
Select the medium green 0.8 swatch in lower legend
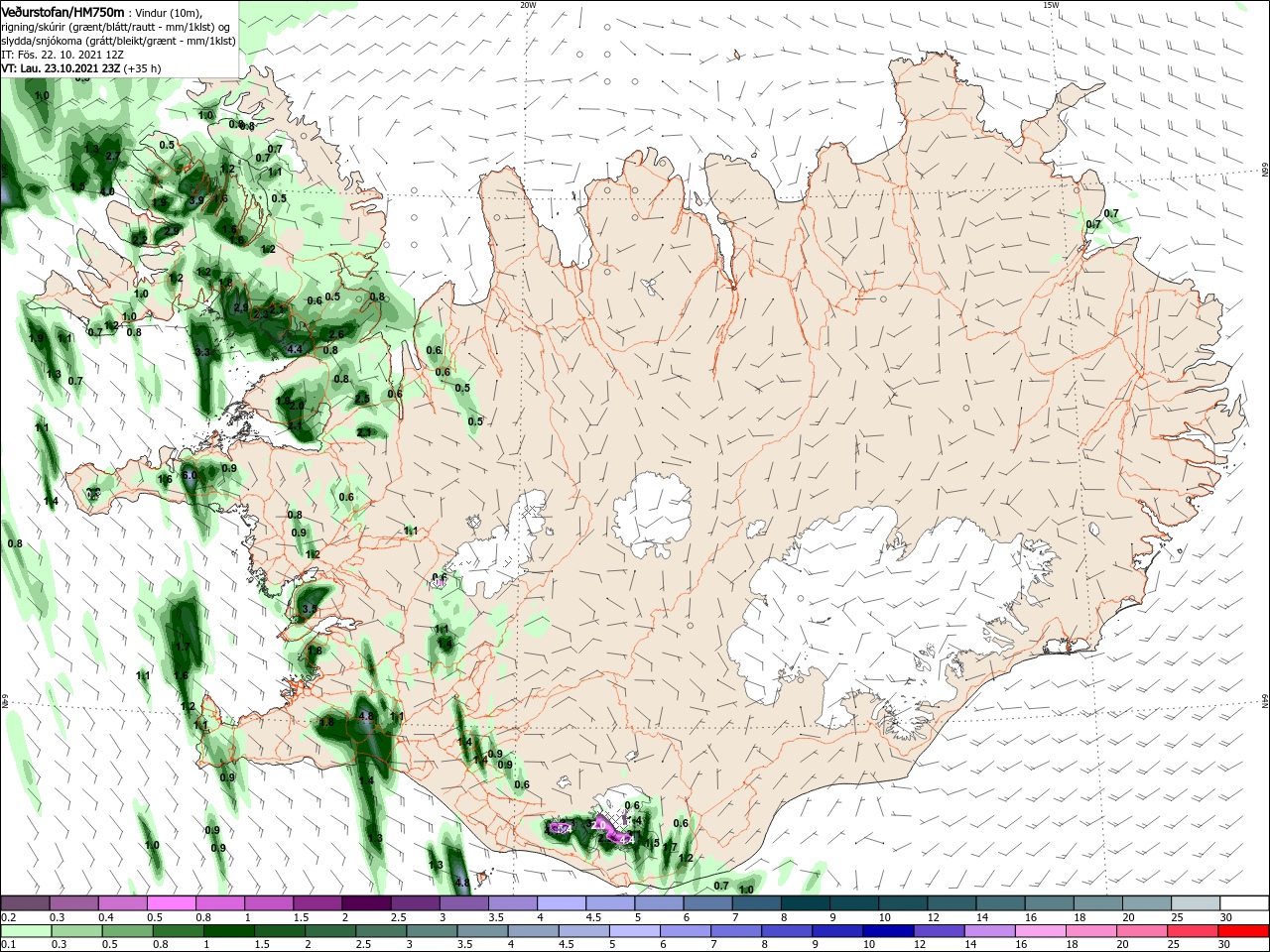178,931
